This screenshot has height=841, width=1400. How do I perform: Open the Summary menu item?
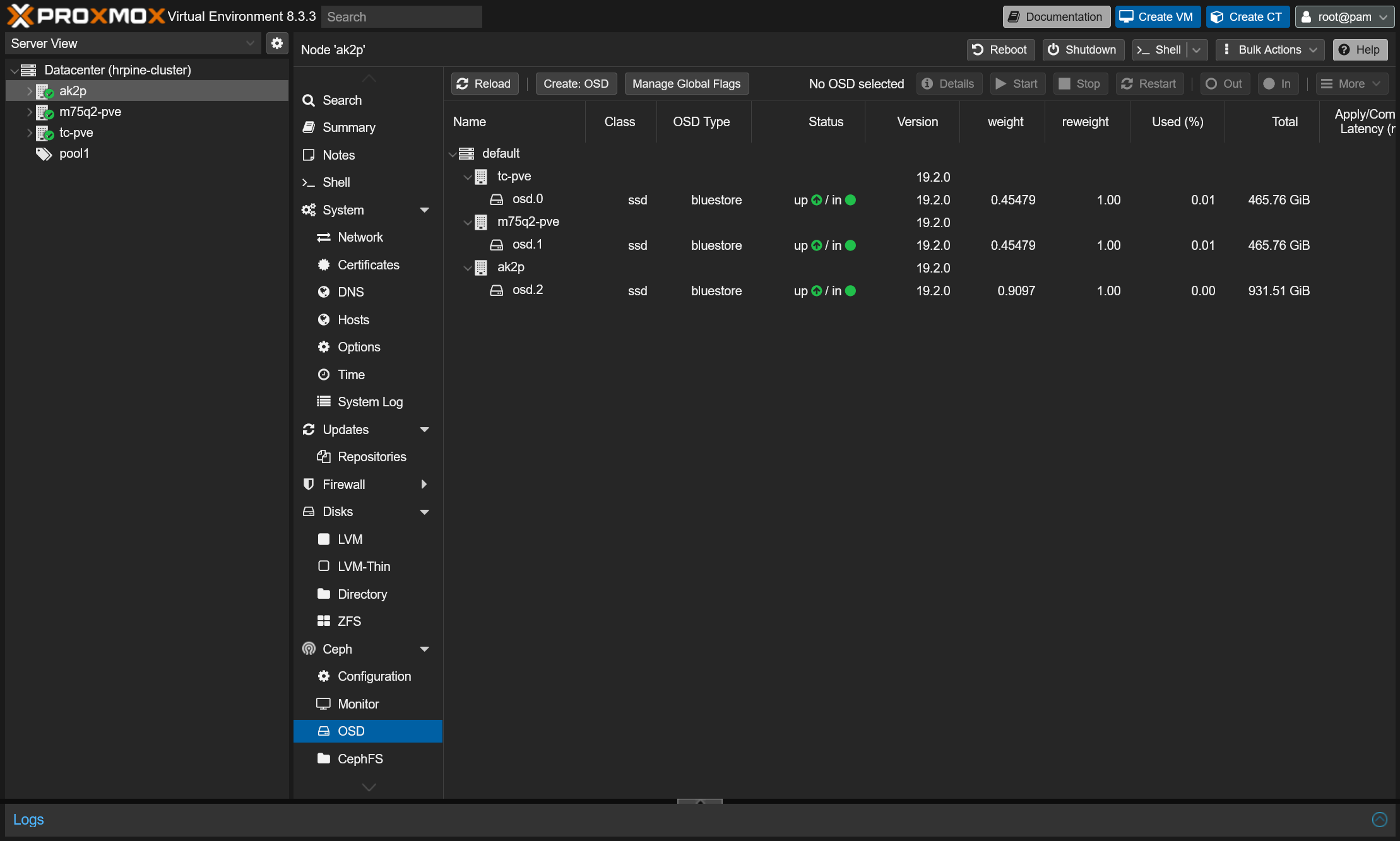click(368, 127)
